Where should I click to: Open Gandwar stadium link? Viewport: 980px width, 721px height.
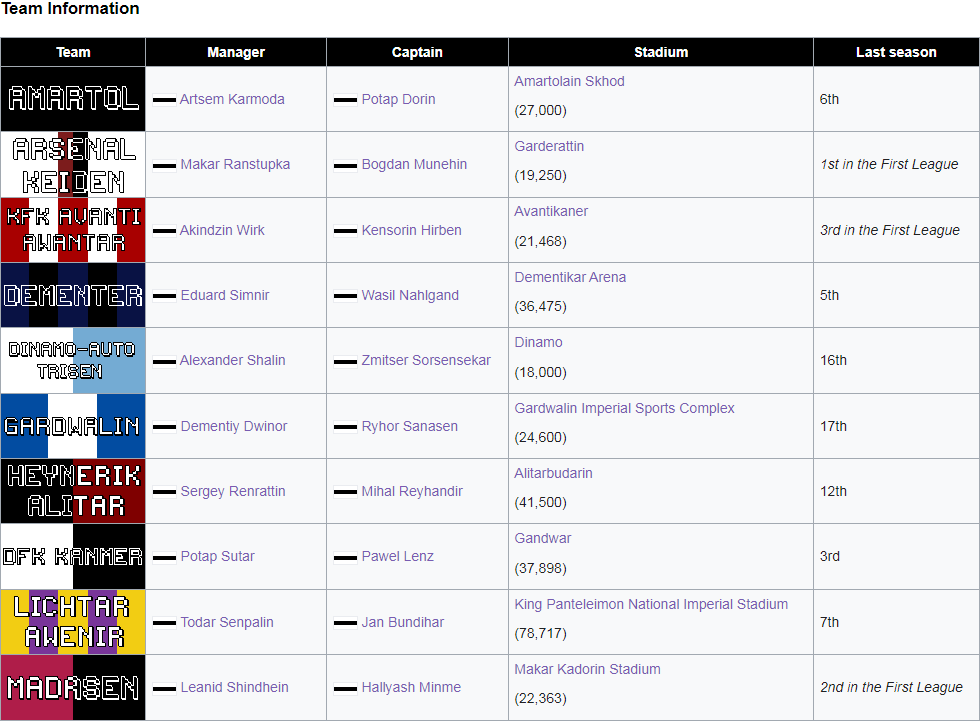(x=542, y=538)
